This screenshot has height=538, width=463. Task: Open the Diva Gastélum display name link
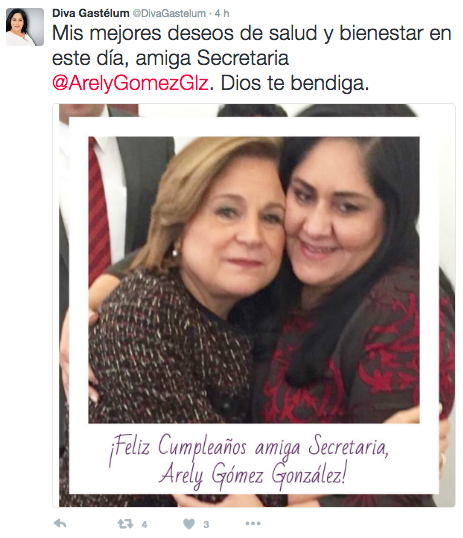tap(91, 13)
